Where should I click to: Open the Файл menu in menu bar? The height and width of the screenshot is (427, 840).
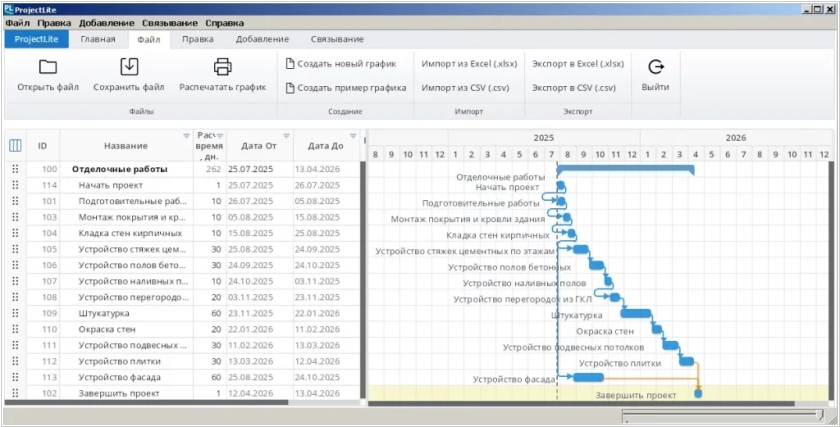click(18, 23)
